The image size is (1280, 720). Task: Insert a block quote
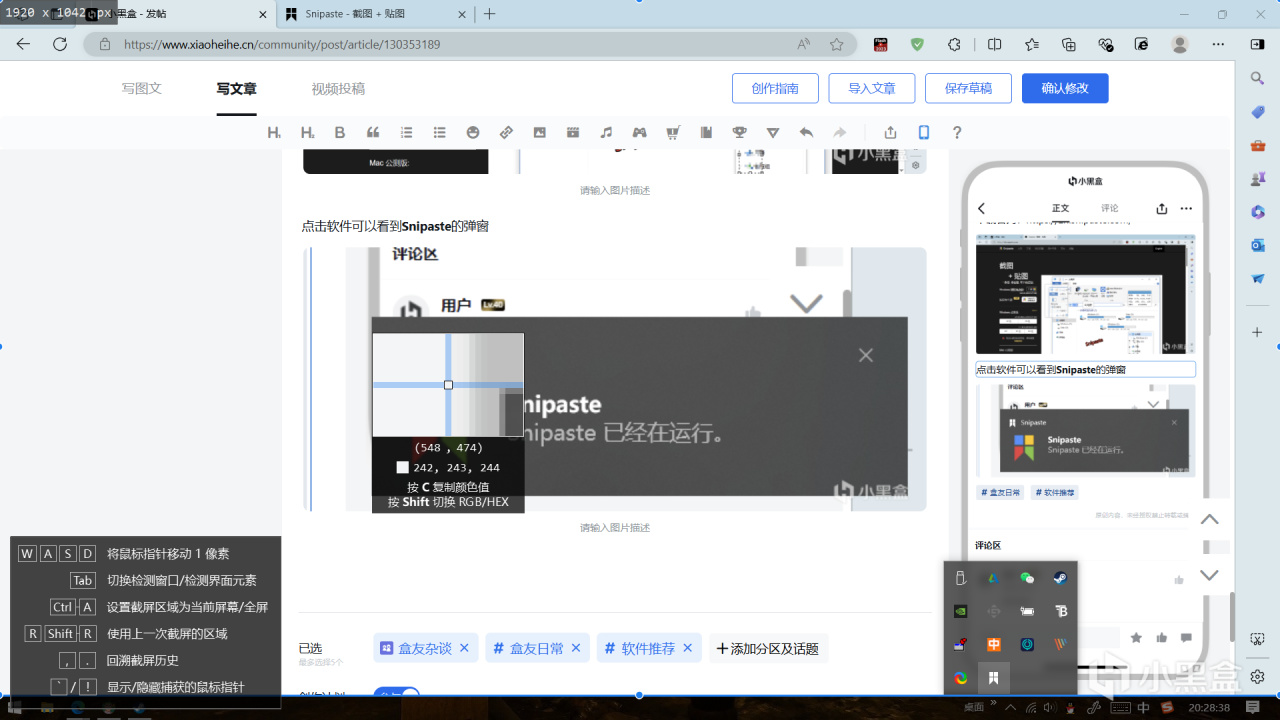(x=373, y=132)
